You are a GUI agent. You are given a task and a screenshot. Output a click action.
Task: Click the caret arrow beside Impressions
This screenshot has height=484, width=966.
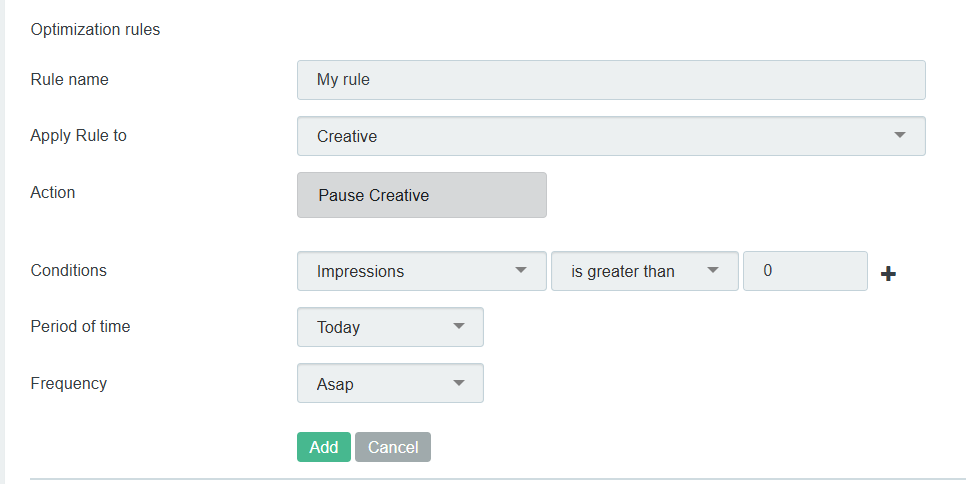click(520, 270)
